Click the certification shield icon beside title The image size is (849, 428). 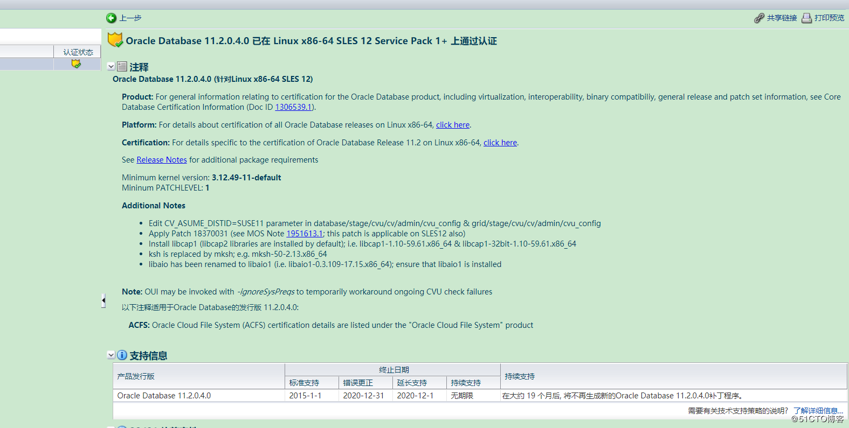point(115,40)
